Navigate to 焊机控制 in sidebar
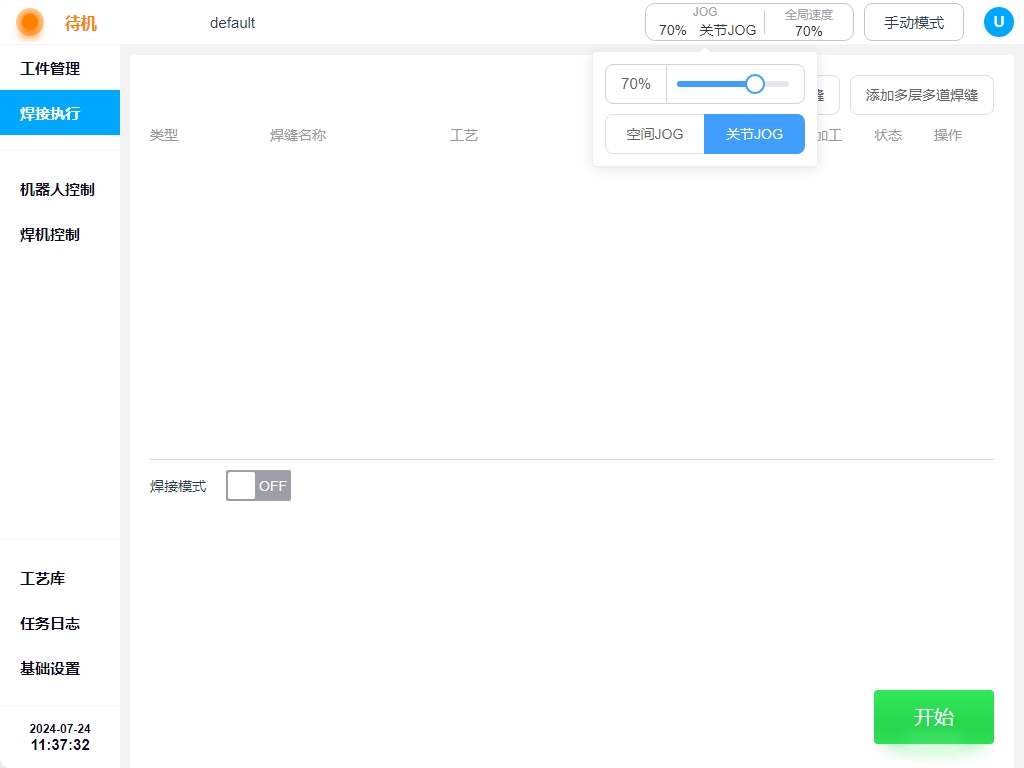This screenshot has height=768, width=1024. click(x=50, y=234)
